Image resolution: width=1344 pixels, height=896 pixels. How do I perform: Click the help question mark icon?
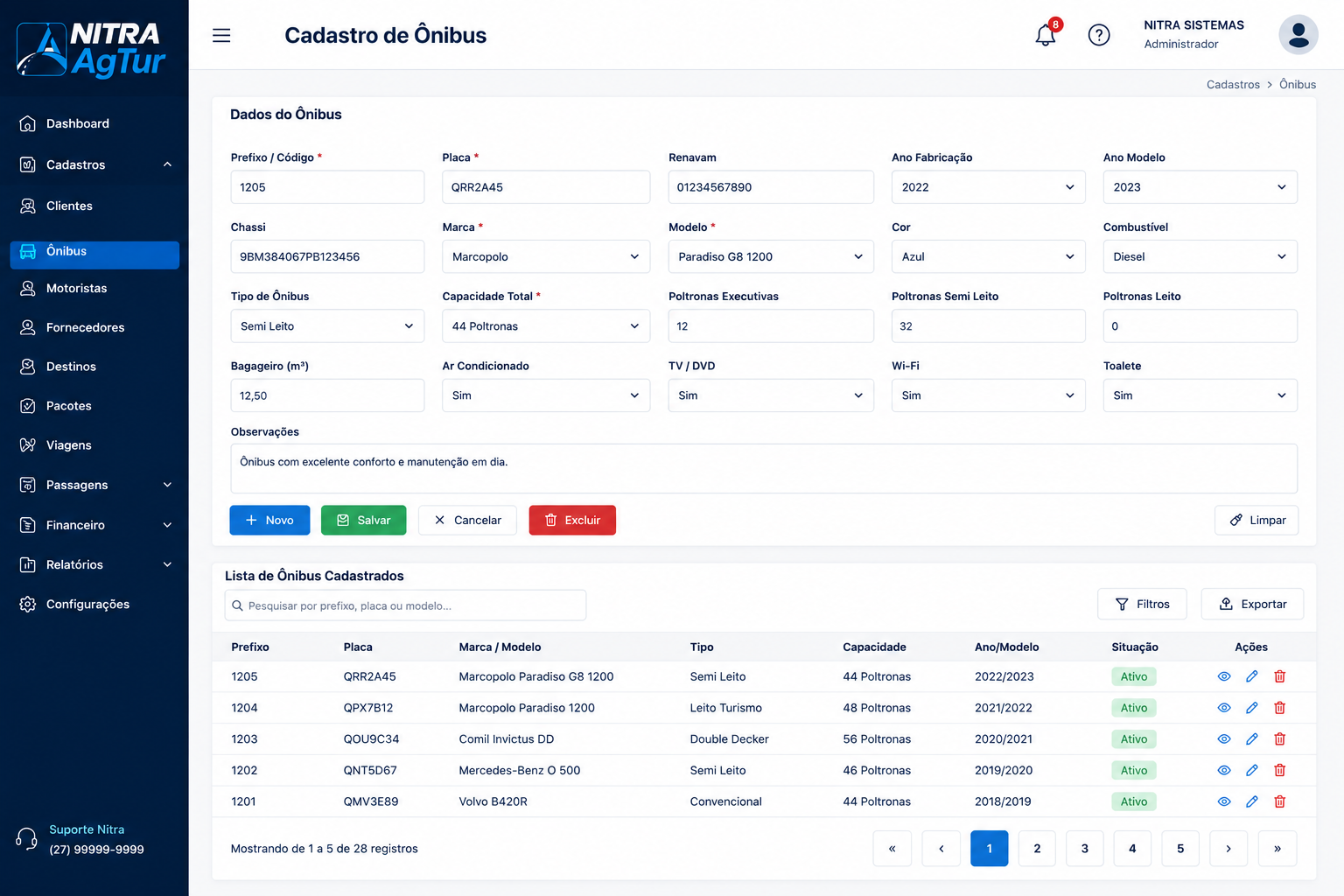pyautogui.click(x=1099, y=35)
